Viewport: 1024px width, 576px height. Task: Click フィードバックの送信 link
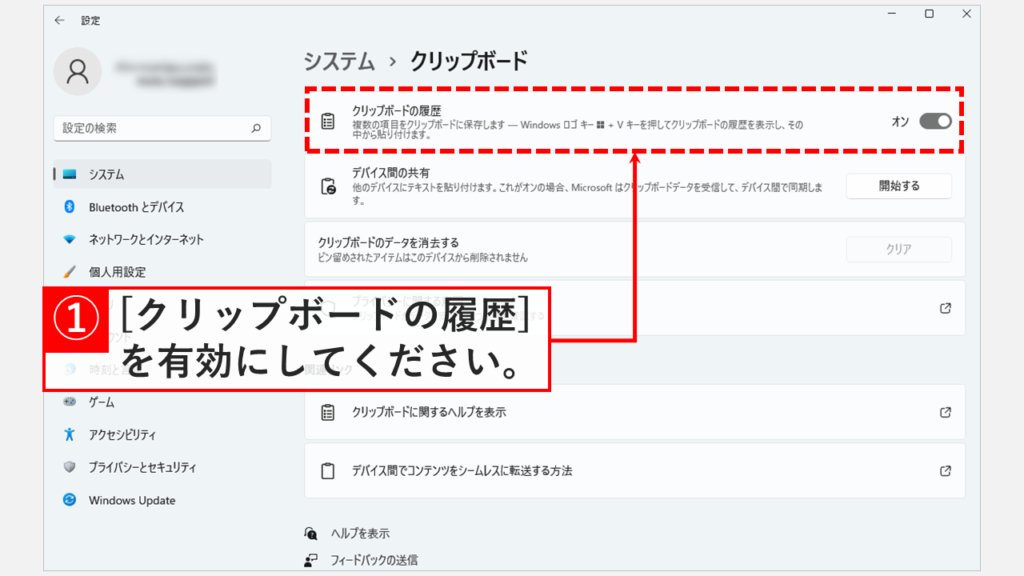tap(374, 560)
